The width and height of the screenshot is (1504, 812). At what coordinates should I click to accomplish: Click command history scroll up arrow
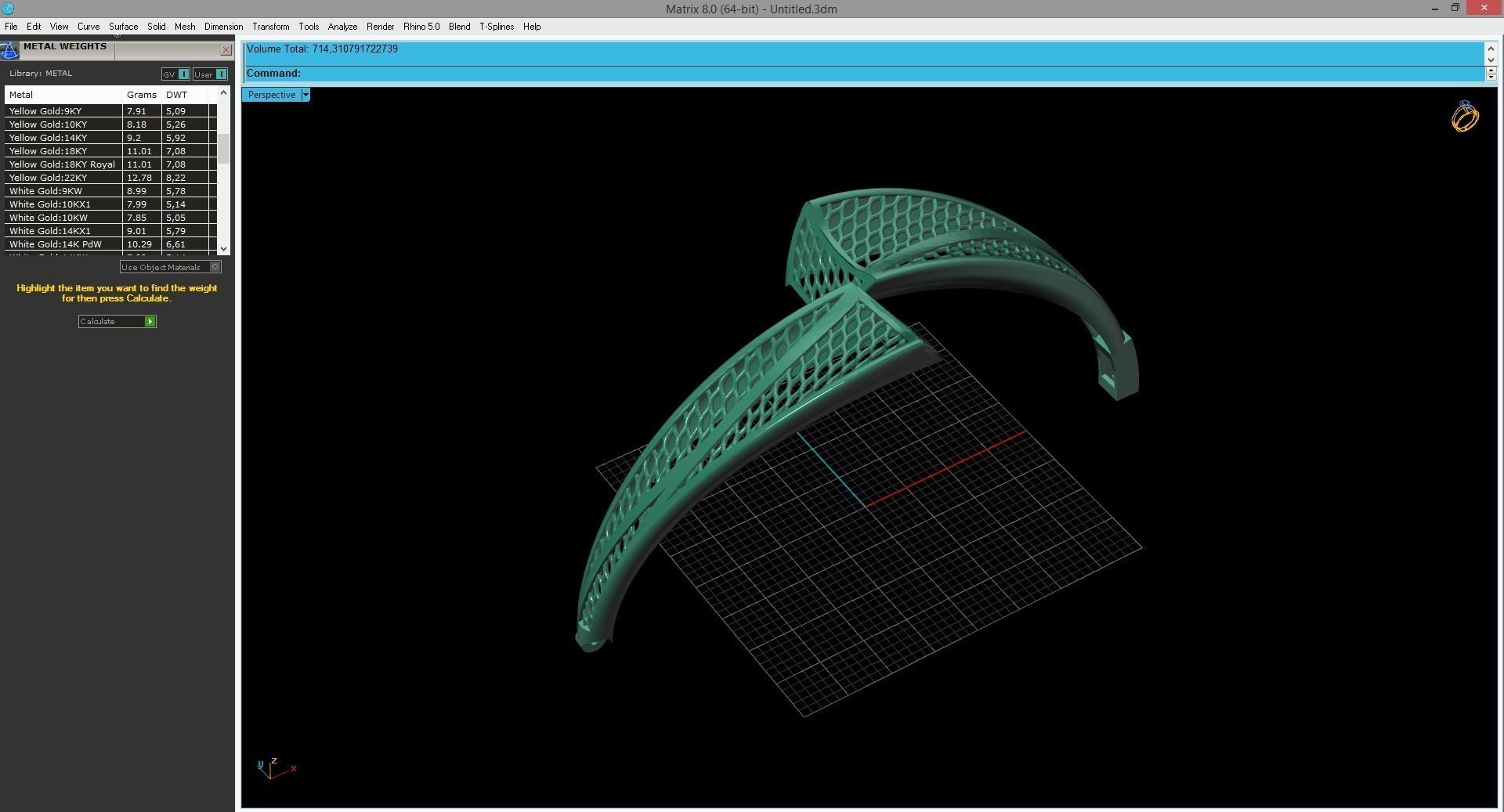tap(1491, 49)
